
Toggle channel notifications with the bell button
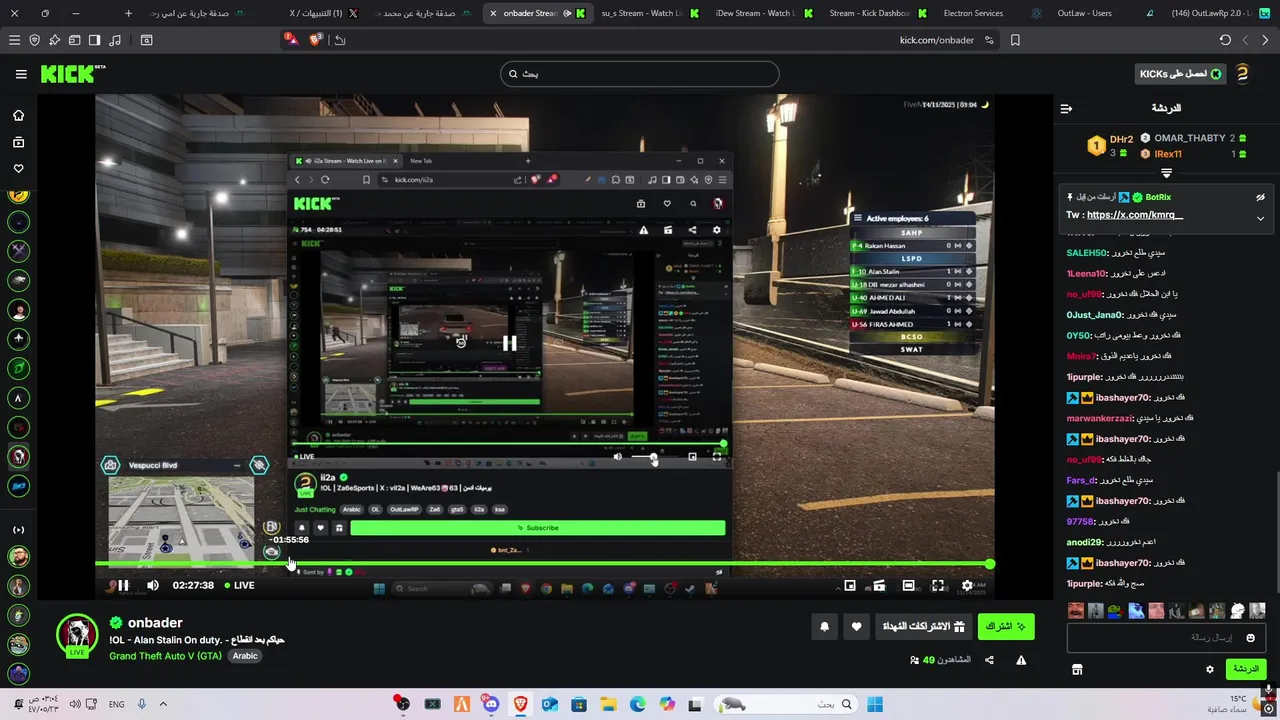coord(824,627)
